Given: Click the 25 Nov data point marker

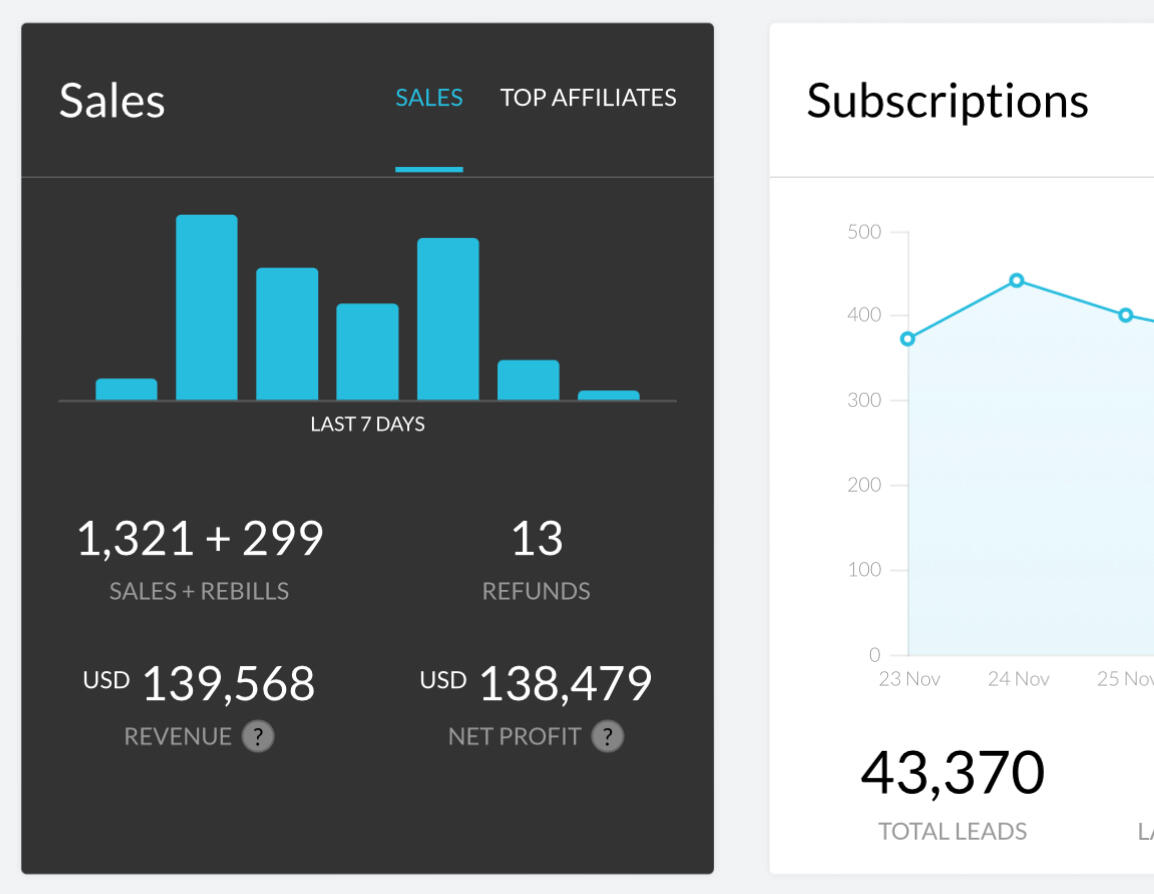Looking at the screenshot, I should [1125, 315].
